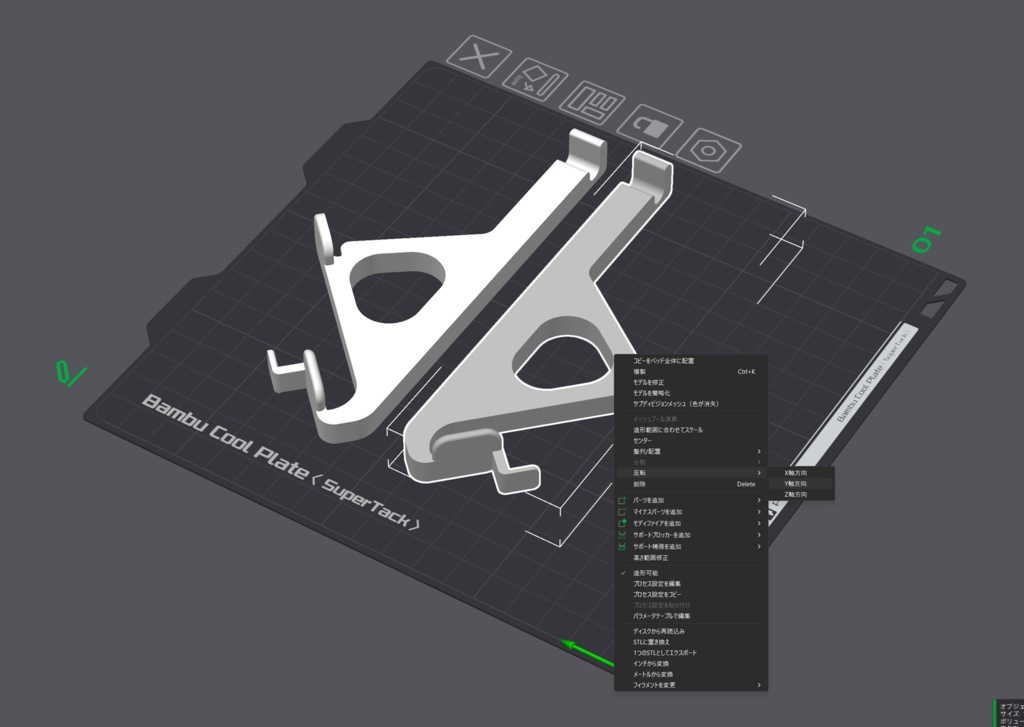1024x727 pixels.
Task: Click プロセス設定をコピー menu entry
Action: (x=691, y=594)
